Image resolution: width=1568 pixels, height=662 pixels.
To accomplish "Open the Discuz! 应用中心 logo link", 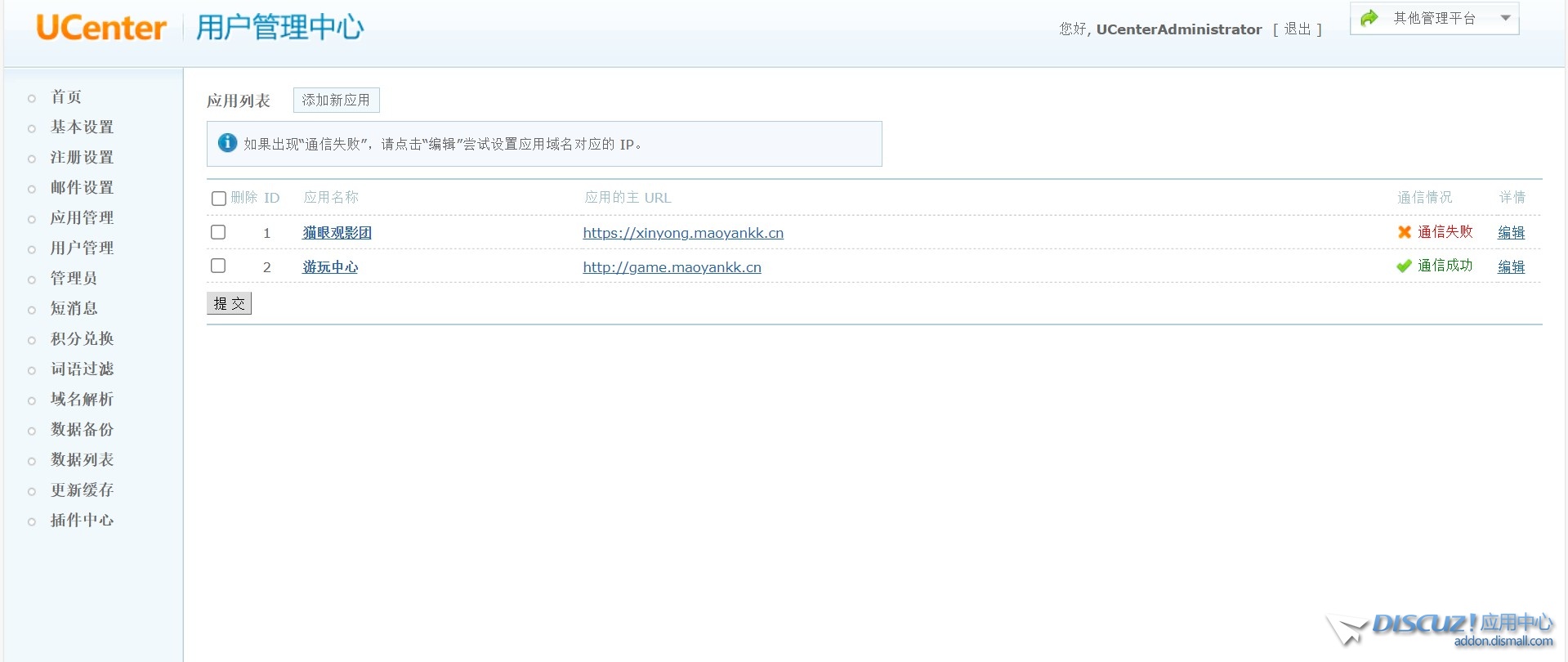I will 1440,629.
